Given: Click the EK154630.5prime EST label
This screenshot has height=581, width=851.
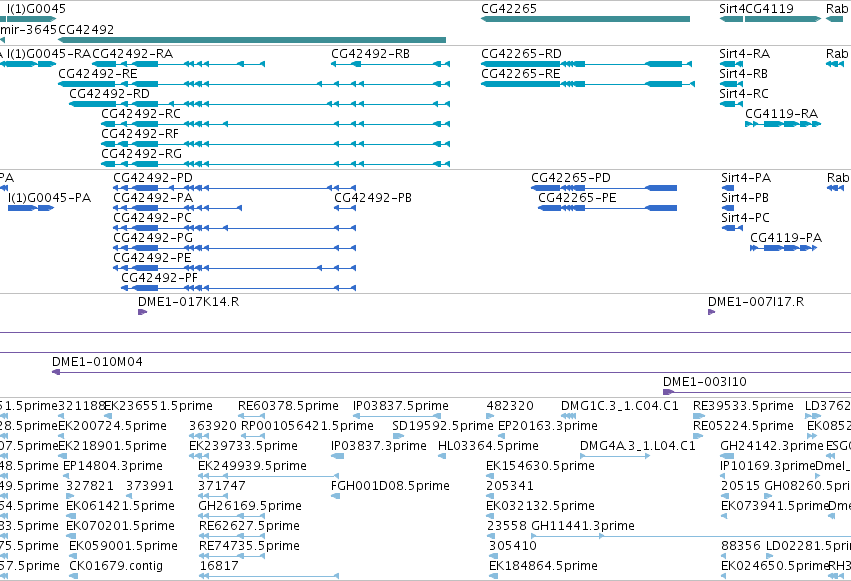Looking at the screenshot, I should click(541, 466).
